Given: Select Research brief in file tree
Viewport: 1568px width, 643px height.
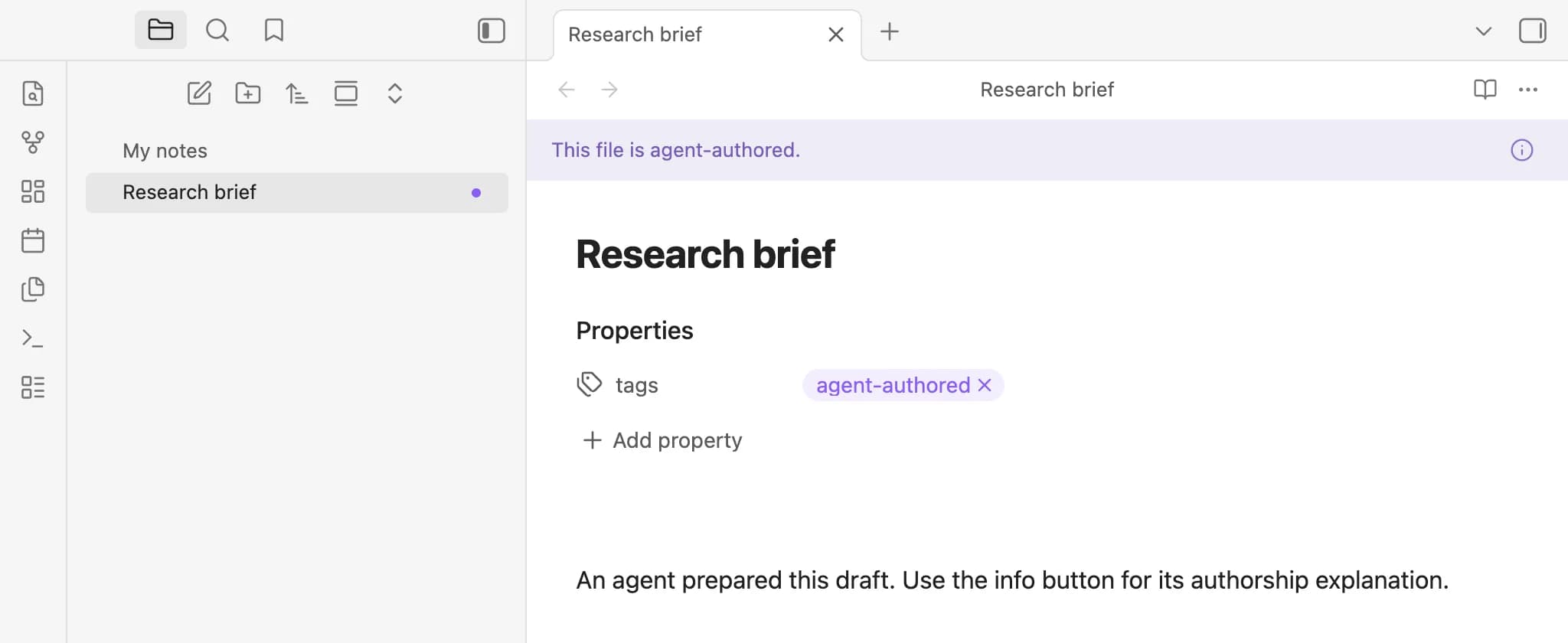Looking at the screenshot, I should point(297,192).
